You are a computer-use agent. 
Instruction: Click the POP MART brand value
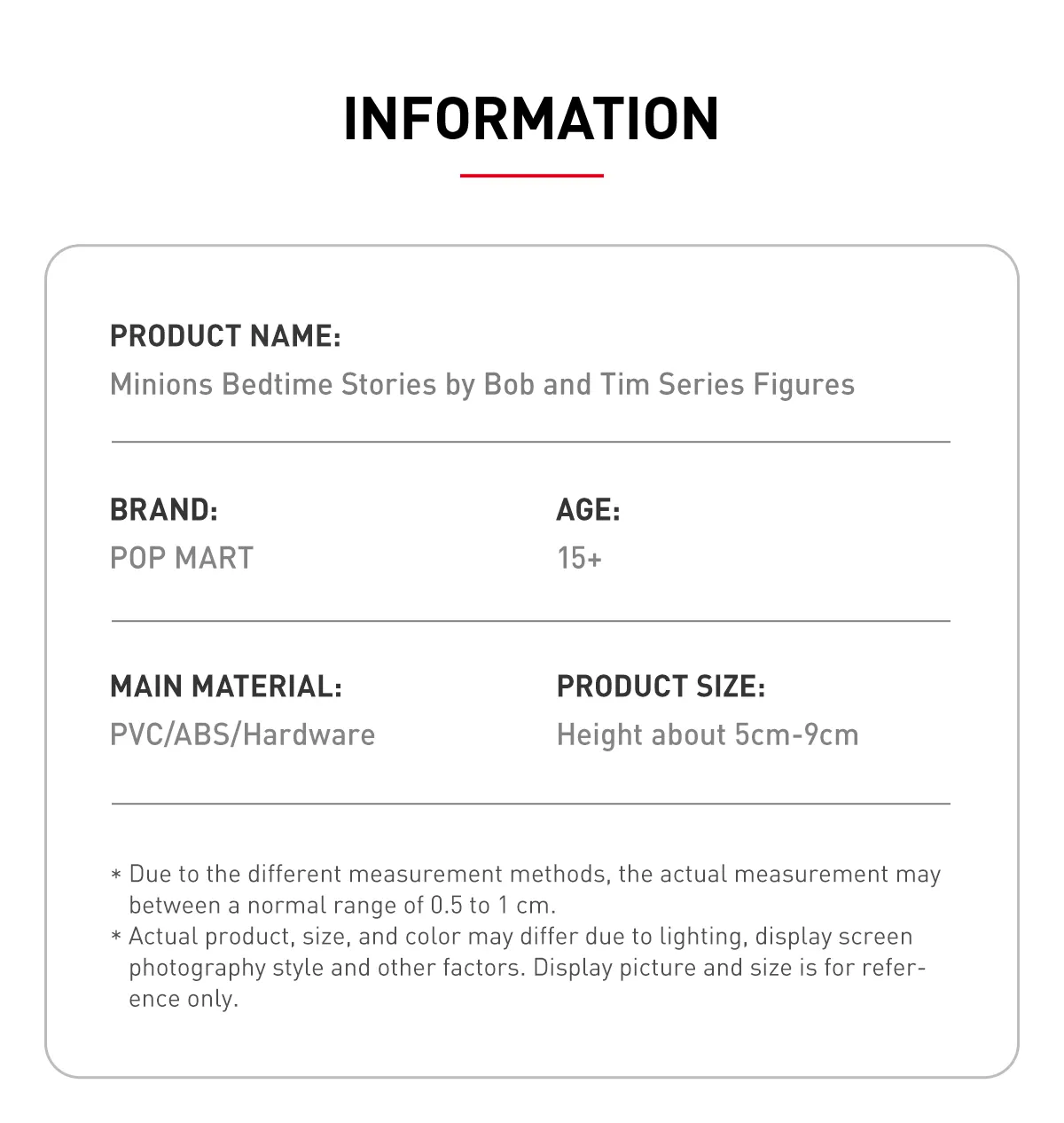(182, 558)
